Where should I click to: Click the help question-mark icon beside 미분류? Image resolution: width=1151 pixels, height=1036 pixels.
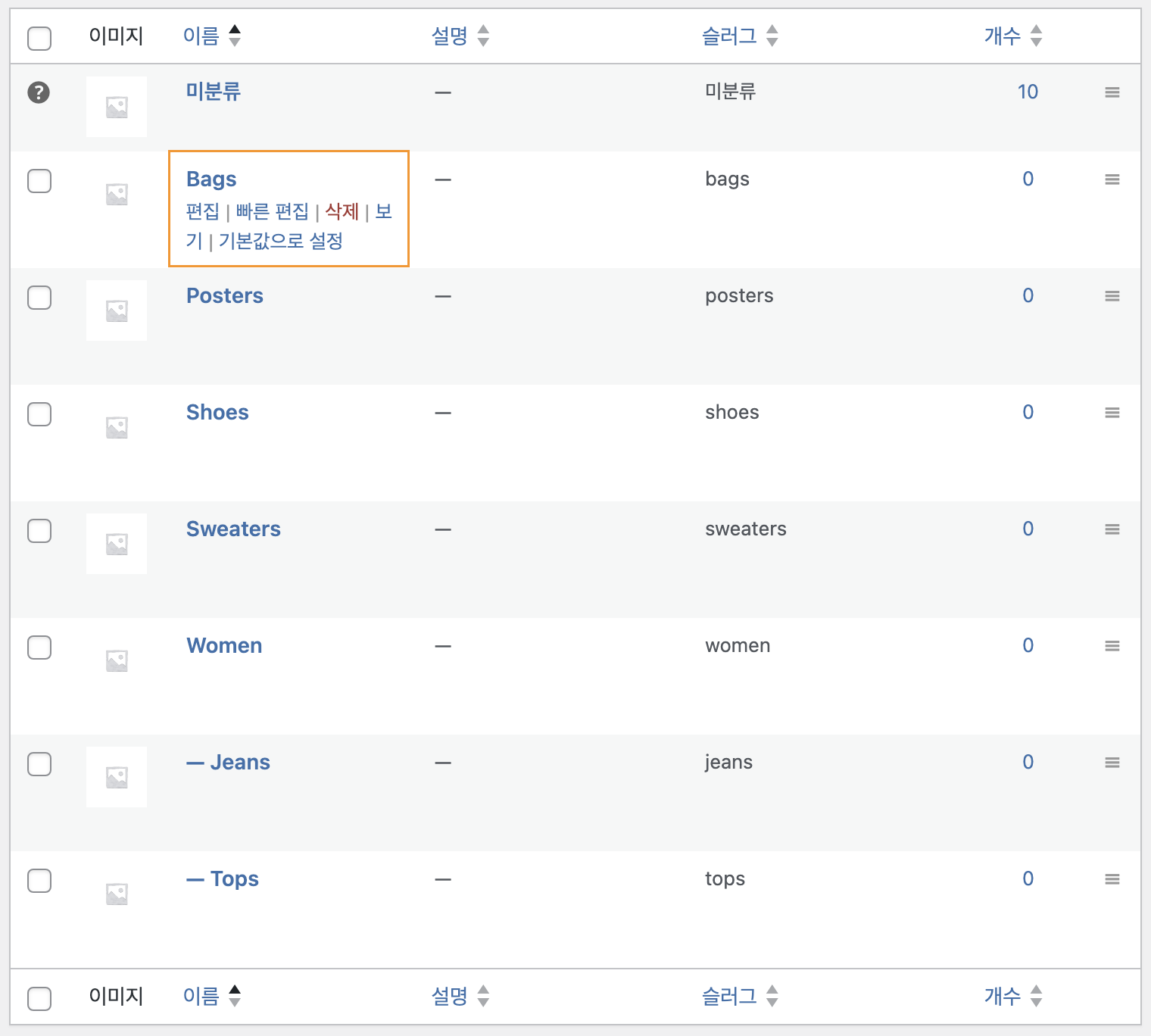pos(39,92)
